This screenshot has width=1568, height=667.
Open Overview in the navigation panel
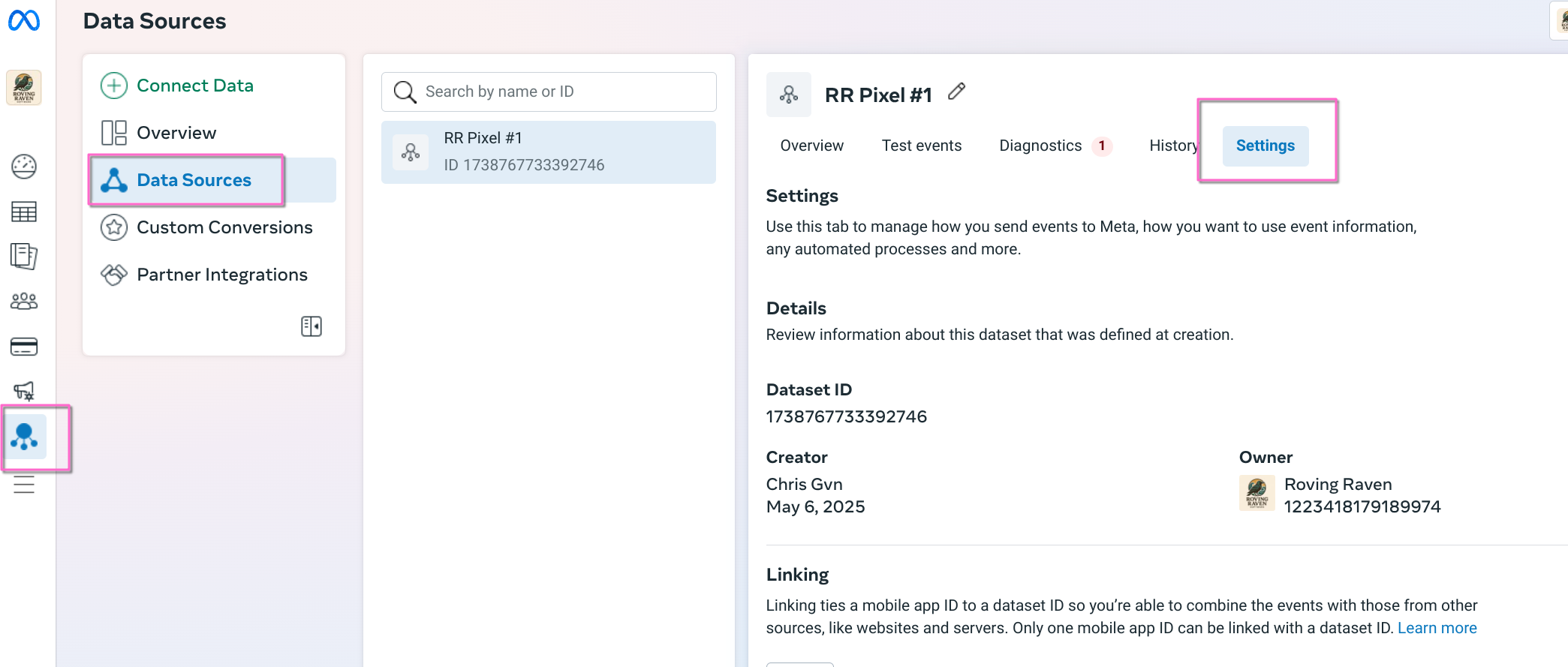tap(176, 133)
